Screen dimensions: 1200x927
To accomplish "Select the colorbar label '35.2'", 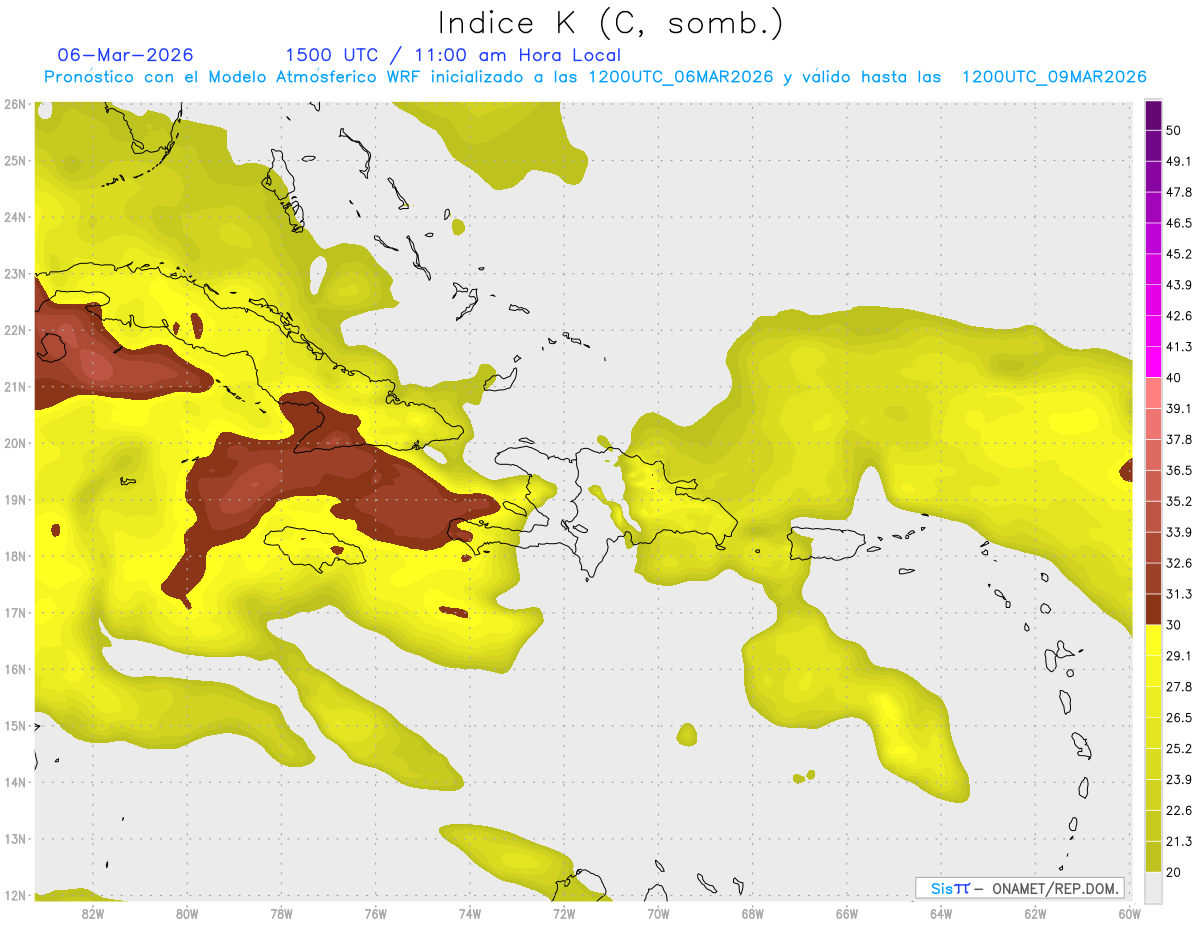I will click(x=1179, y=501).
